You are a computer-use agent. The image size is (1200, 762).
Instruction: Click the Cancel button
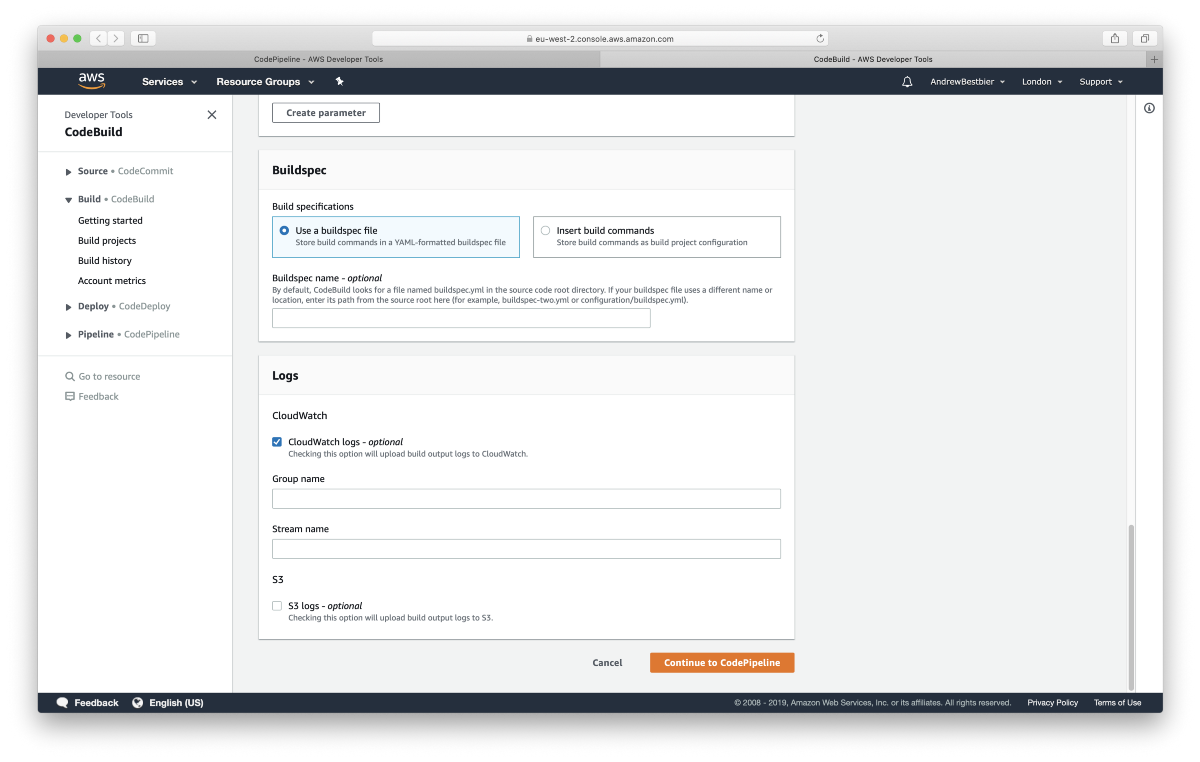(x=607, y=663)
